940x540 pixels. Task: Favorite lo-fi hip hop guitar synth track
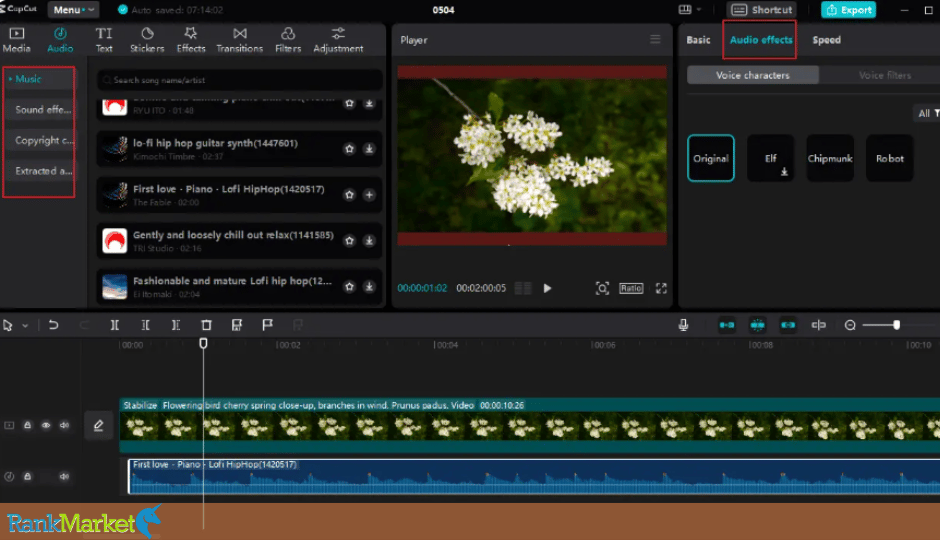coord(350,149)
